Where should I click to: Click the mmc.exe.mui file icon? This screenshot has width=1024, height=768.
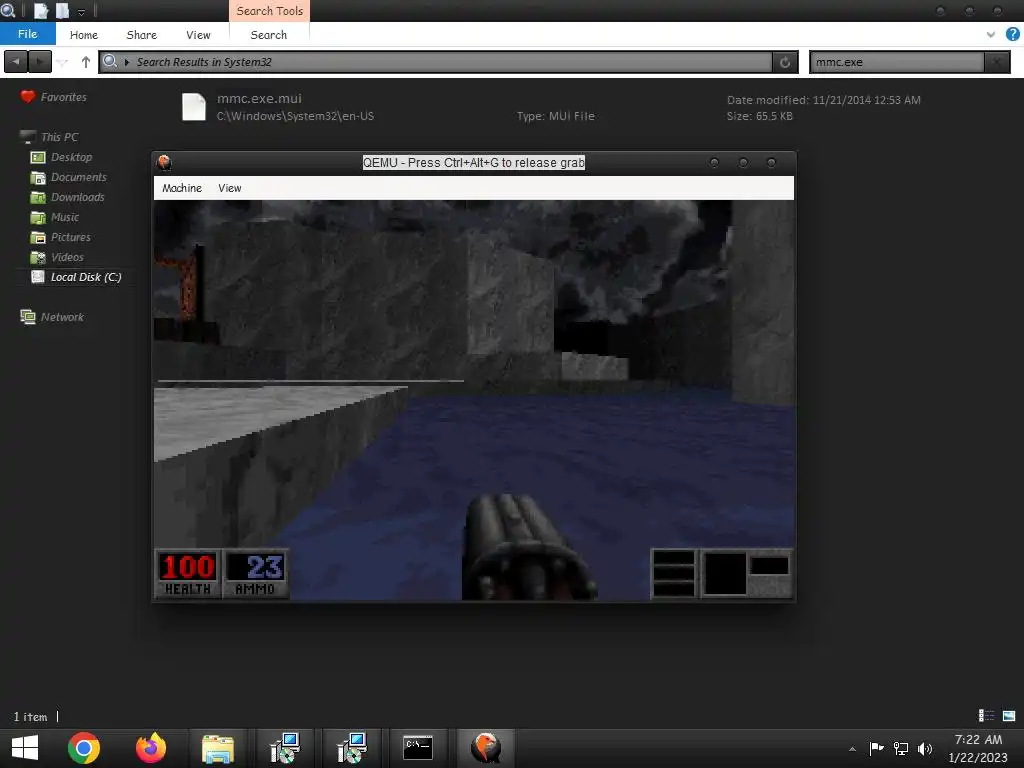[194, 107]
